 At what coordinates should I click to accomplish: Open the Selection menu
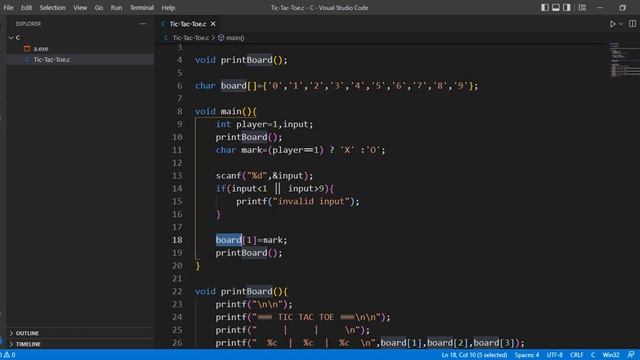click(52, 8)
